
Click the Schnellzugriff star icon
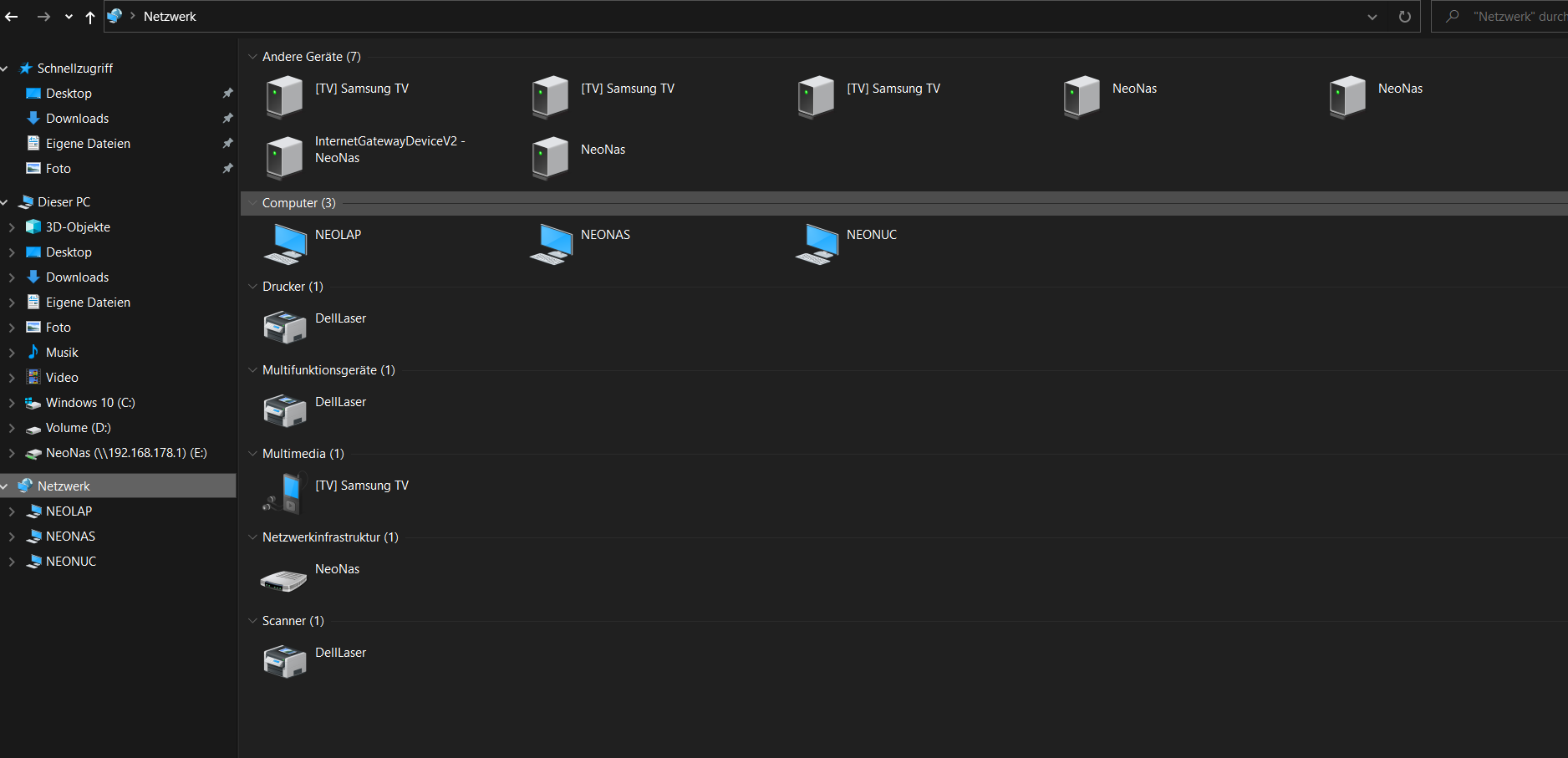26,68
